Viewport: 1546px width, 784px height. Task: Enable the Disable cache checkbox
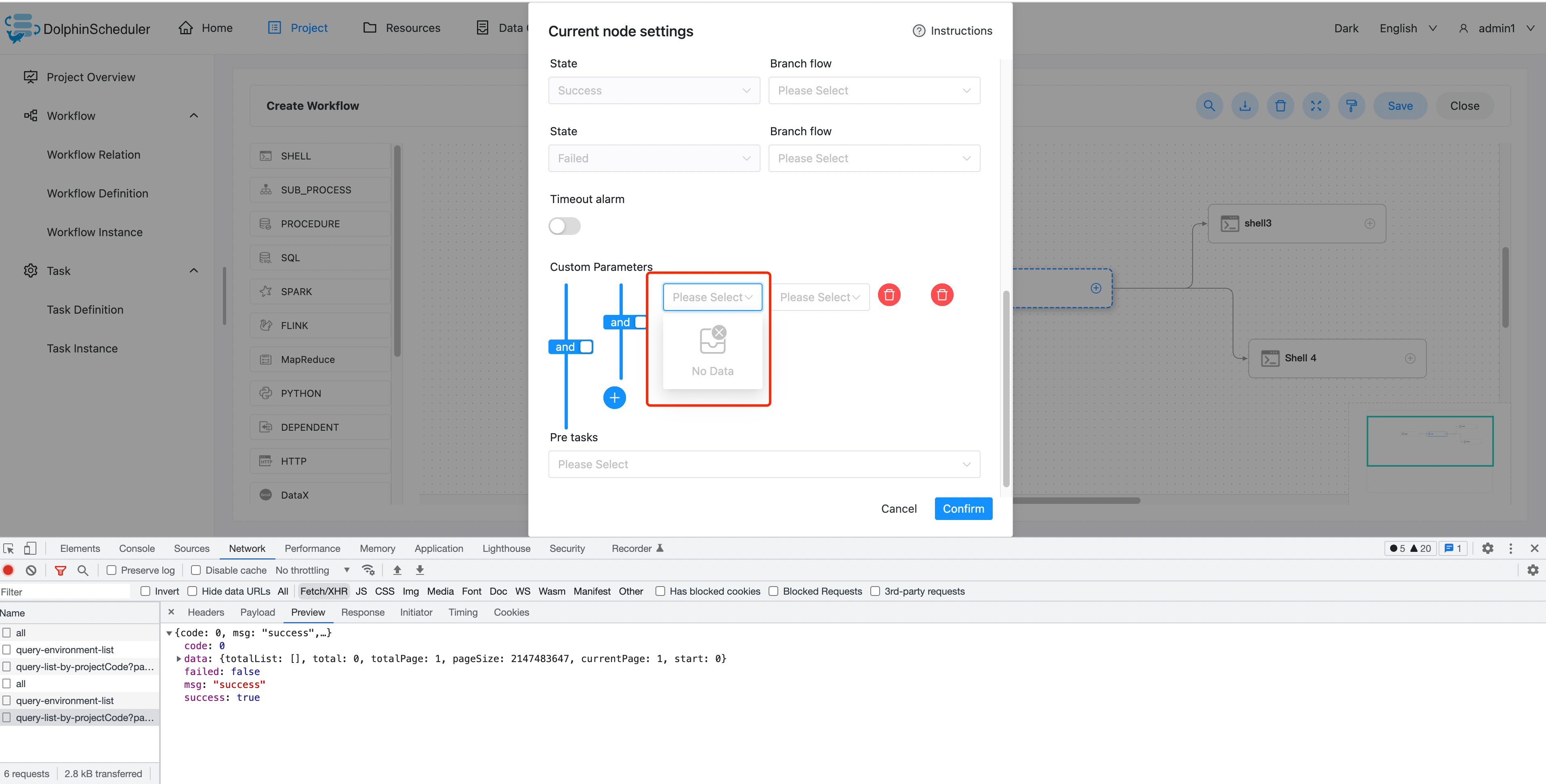[195, 570]
